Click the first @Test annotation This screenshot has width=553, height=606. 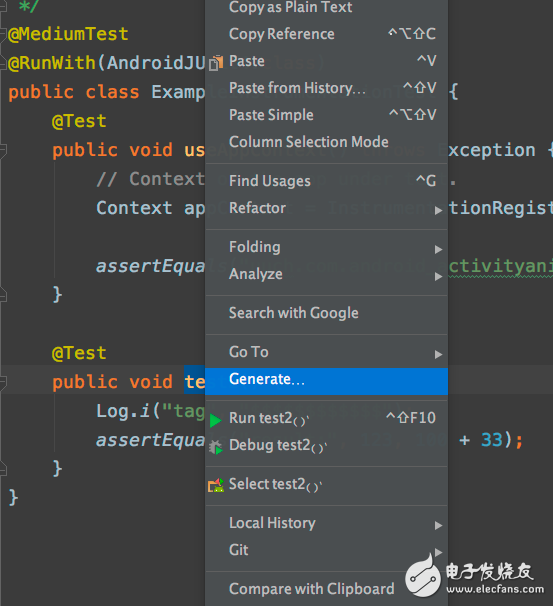[79, 121]
